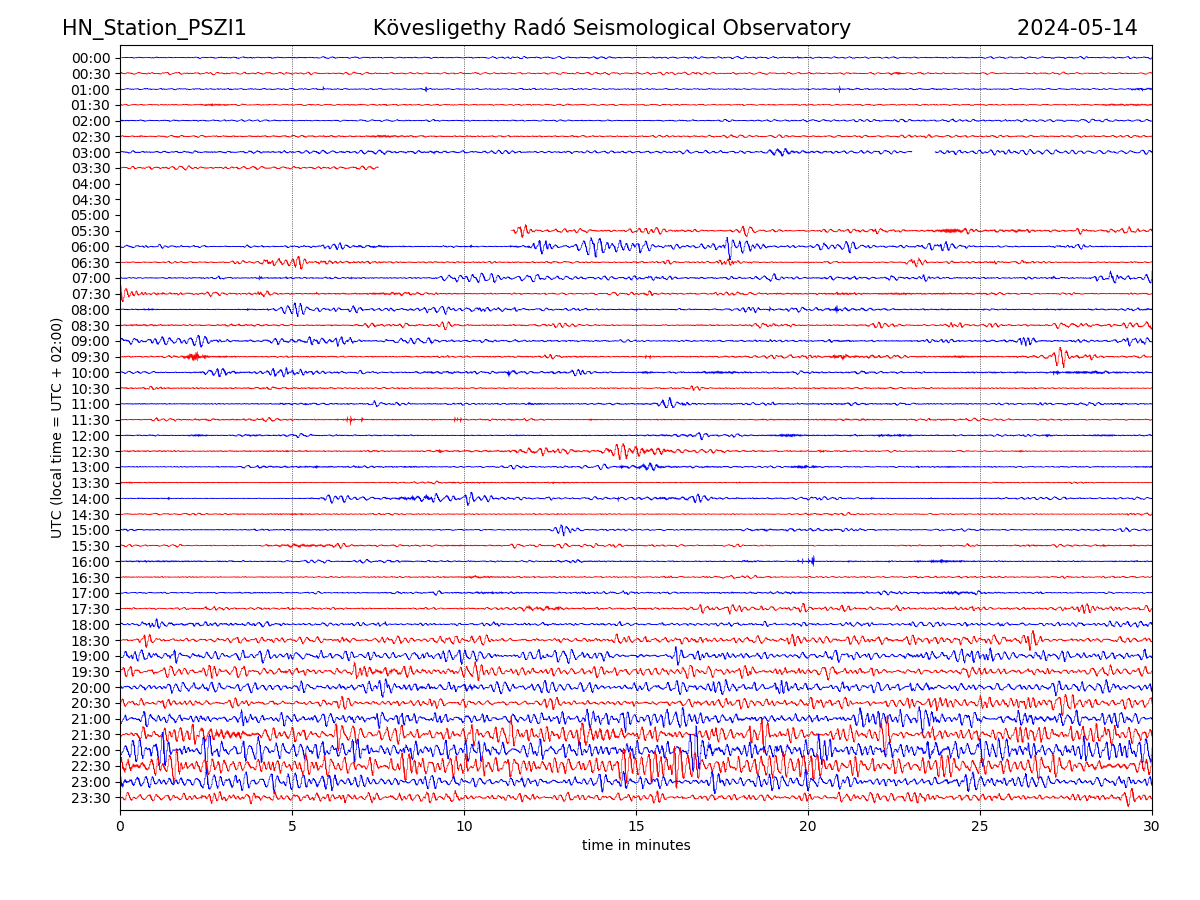Click the blank 04:30 row in the plot
Image resolution: width=1200 pixels, height=900 pixels.
(636, 199)
